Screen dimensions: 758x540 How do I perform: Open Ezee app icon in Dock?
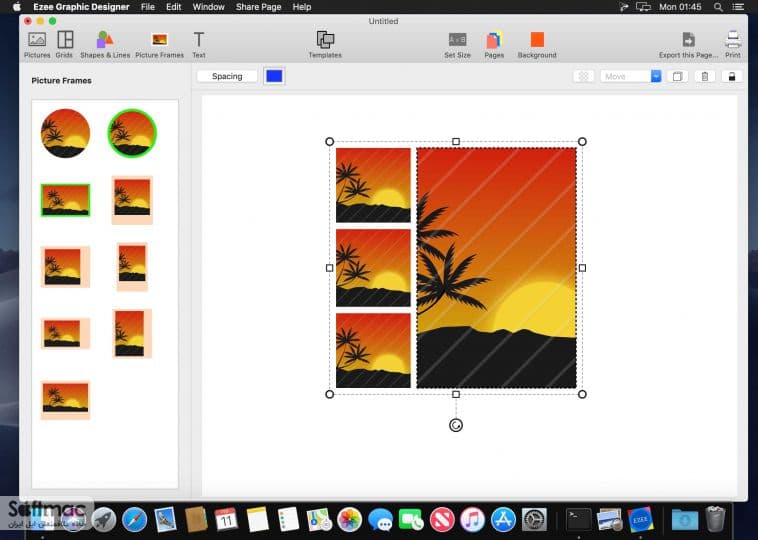pos(641,520)
